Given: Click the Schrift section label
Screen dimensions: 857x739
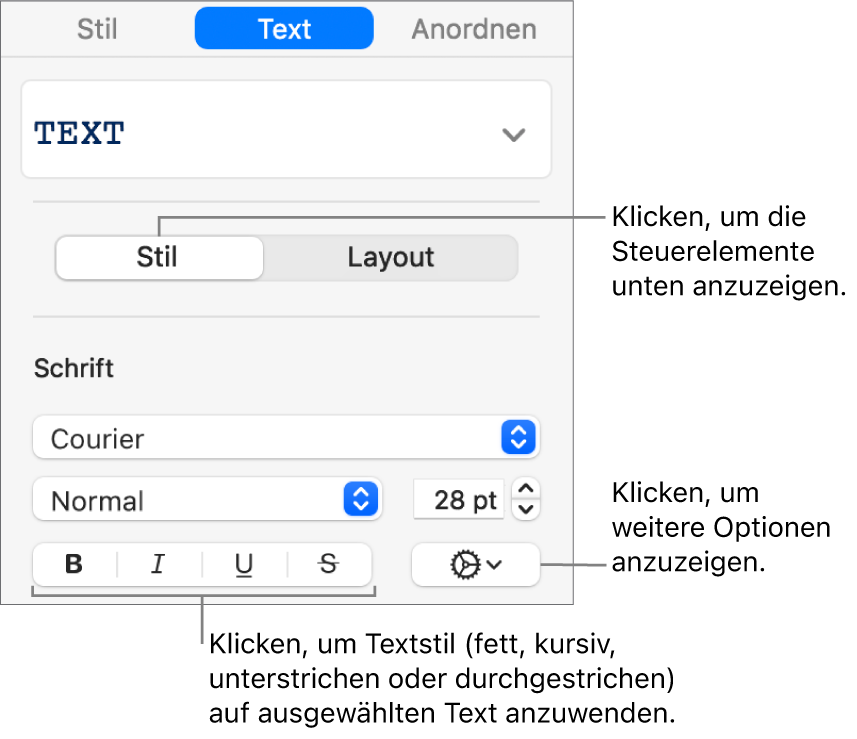Looking at the screenshot, I should [x=74, y=368].
